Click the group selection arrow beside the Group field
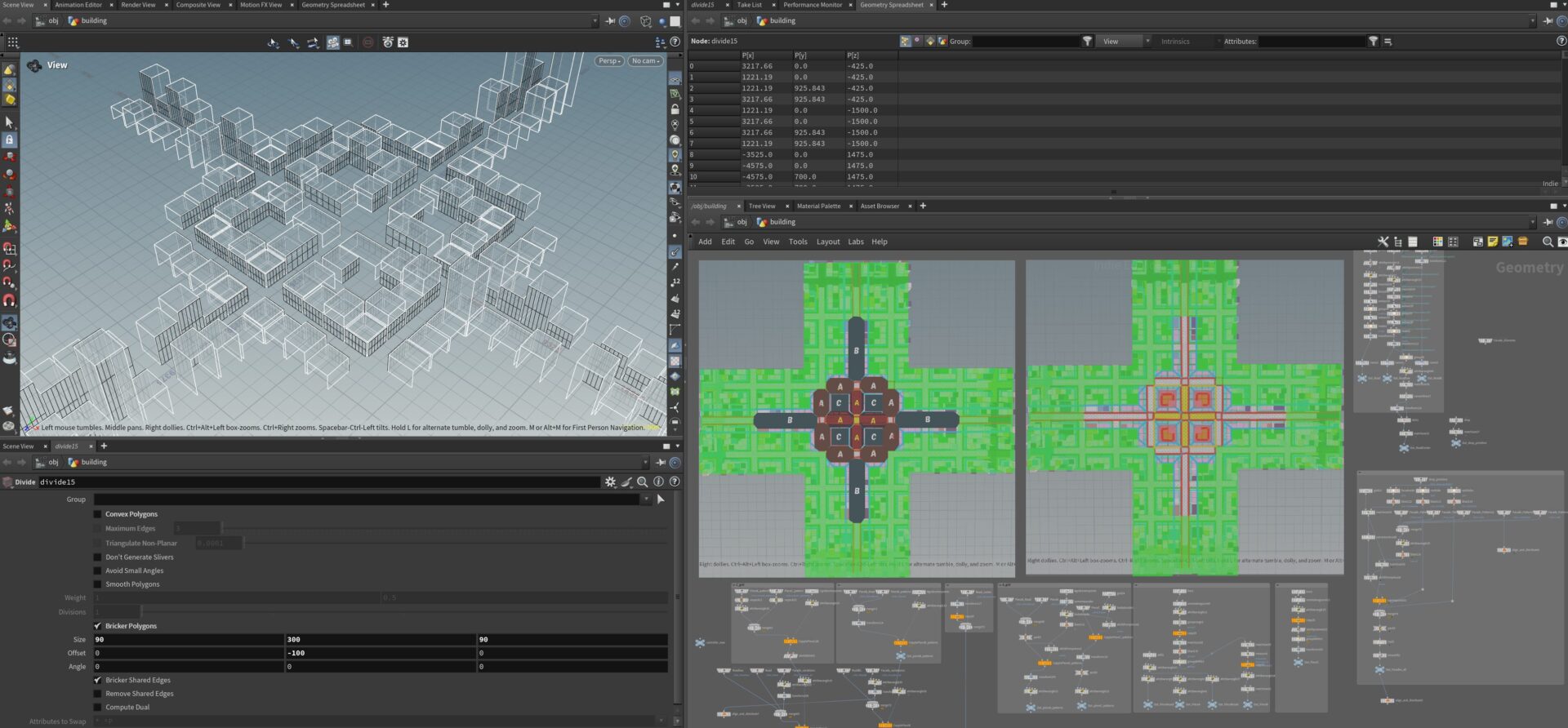 [x=661, y=499]
